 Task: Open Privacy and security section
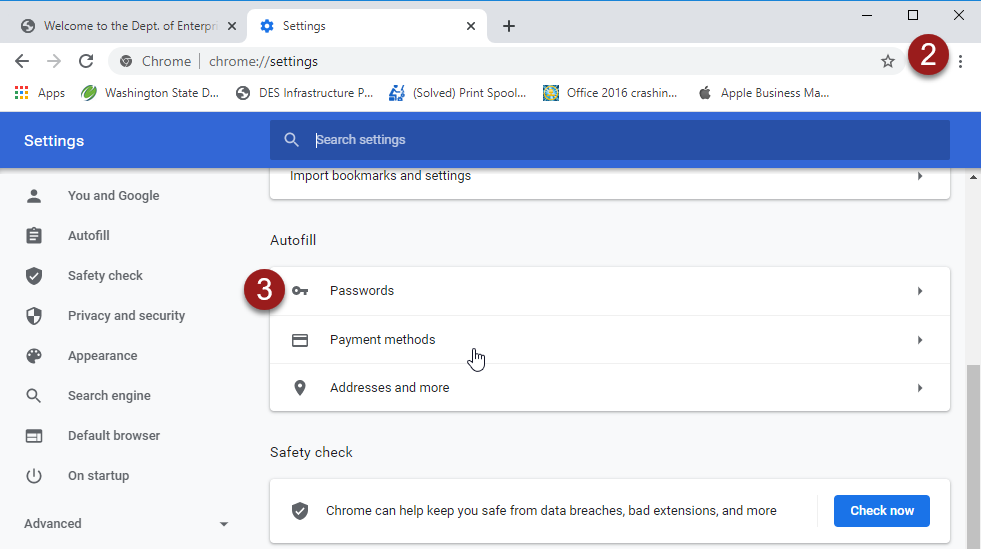pyautogui.click(x=126, y=316)
